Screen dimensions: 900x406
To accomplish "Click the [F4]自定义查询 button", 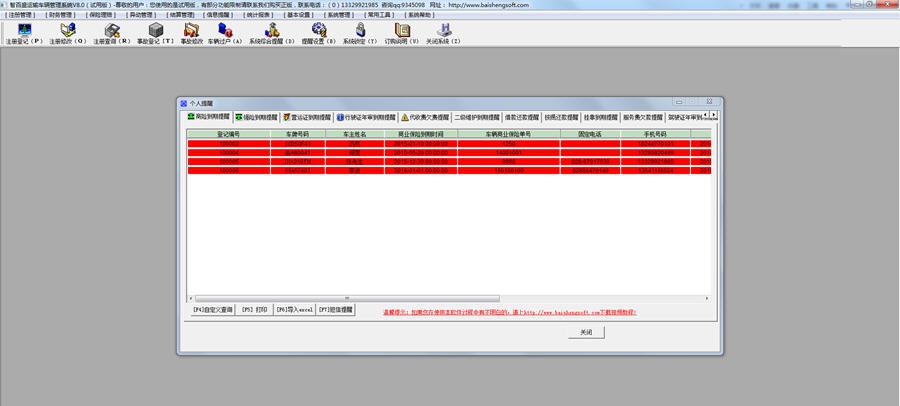I will 212,310.
